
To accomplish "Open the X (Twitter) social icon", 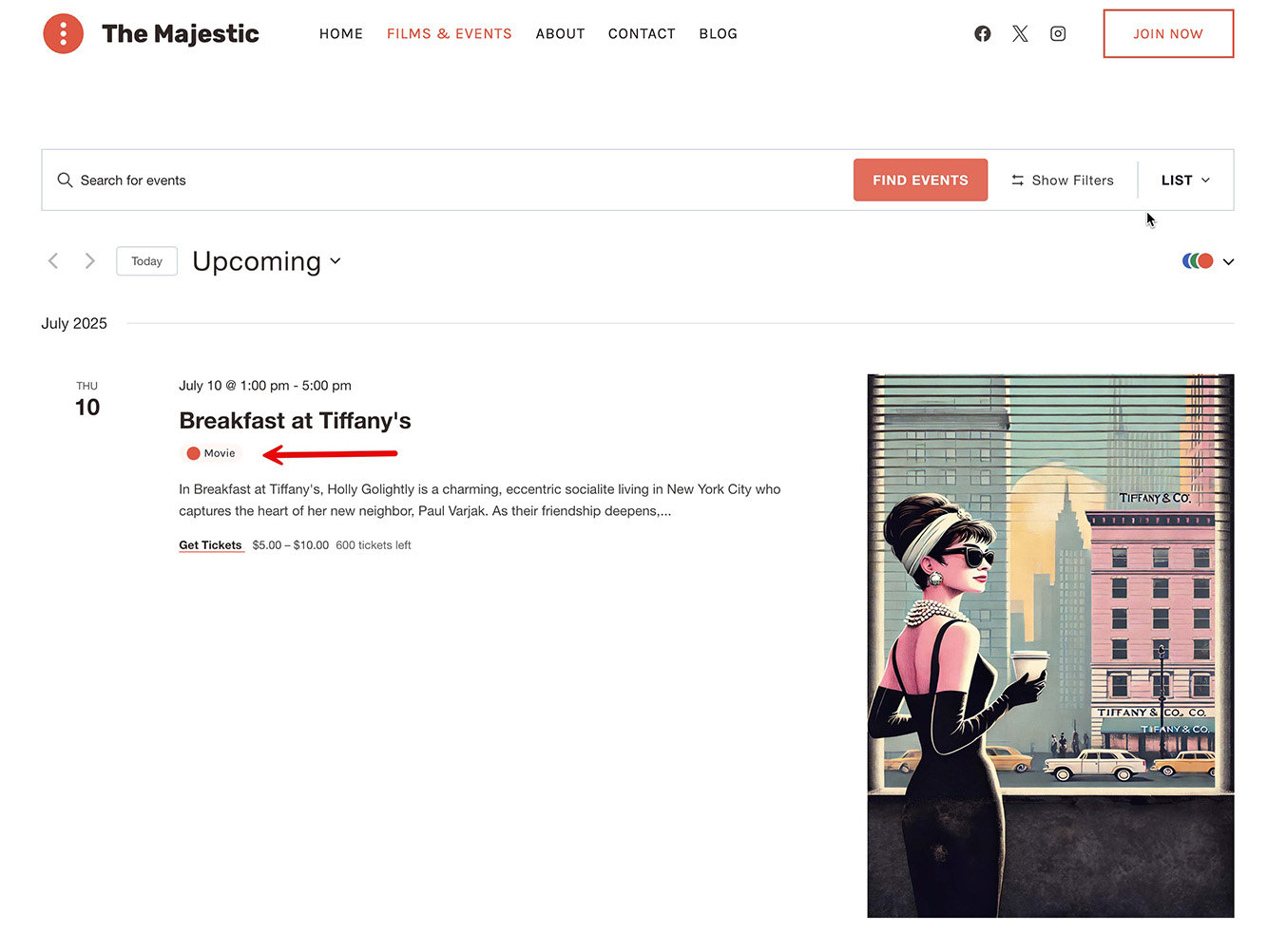I will click(x=1020, y=34).
